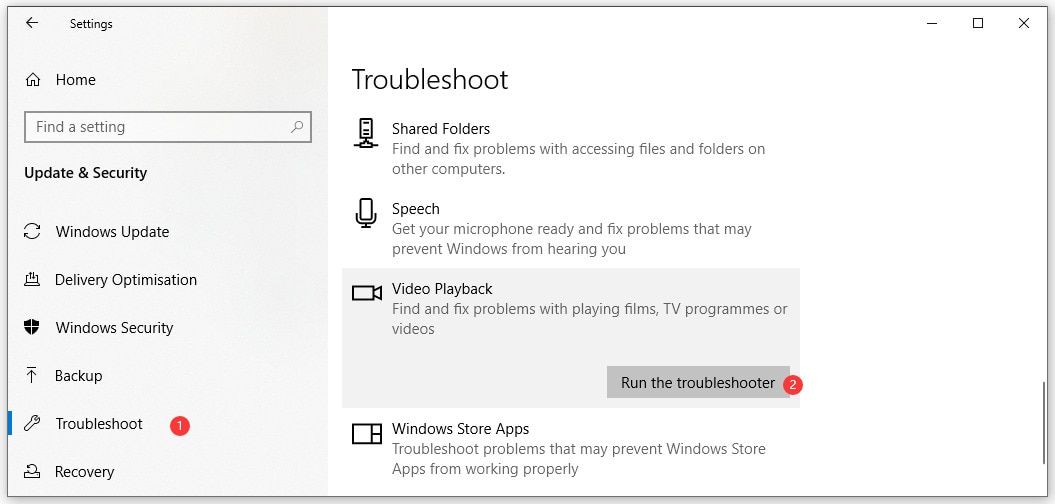Viewport: 1055px width, 504px height.
Task: Select Windows Security in sidebar
Action: point(114,328)
